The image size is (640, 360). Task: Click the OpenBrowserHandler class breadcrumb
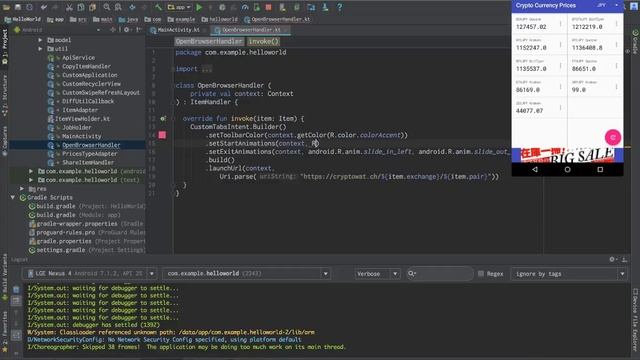tap(209, 42)
